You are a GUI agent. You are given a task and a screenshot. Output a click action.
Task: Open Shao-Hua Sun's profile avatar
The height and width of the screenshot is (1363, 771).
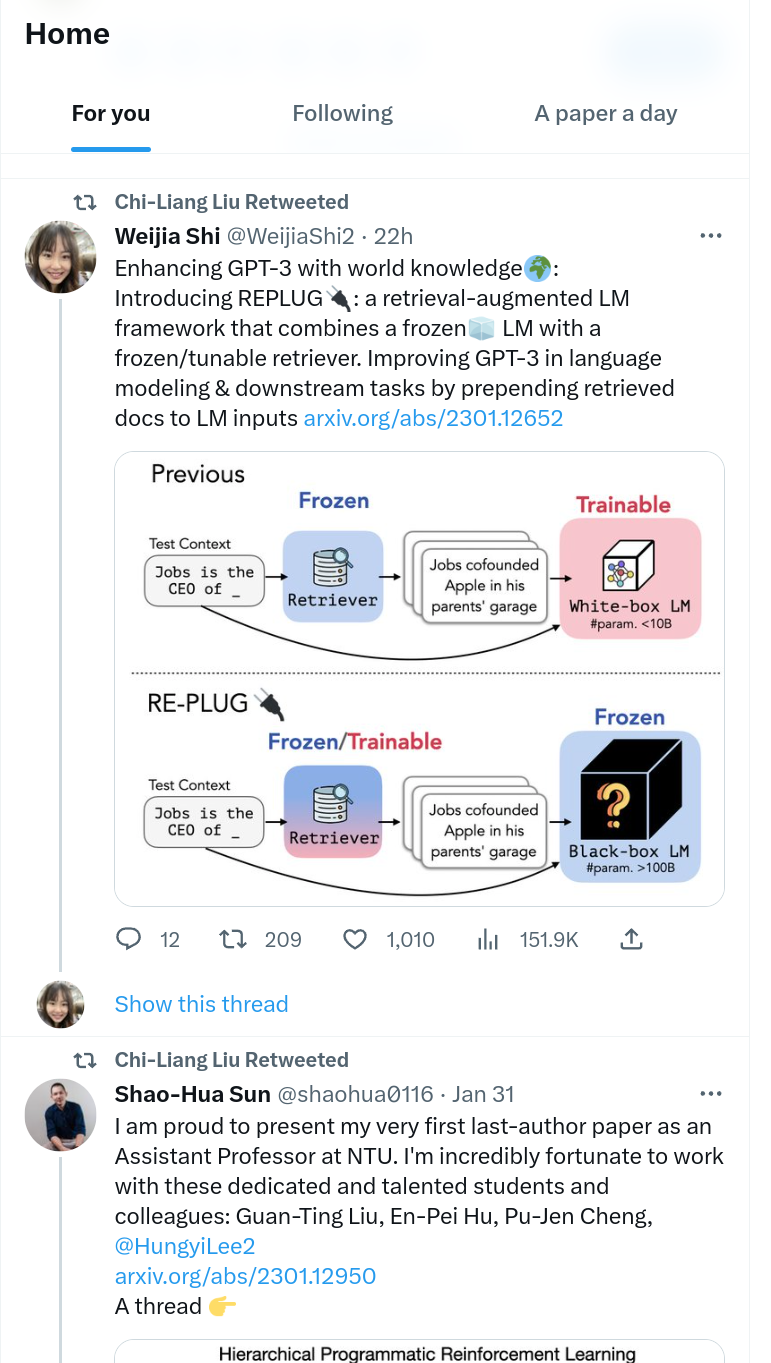(x=60, y=1115)
